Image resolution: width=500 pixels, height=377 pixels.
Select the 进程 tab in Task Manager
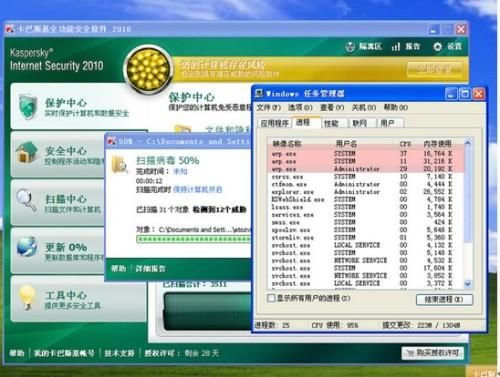(x=306, y=122)
